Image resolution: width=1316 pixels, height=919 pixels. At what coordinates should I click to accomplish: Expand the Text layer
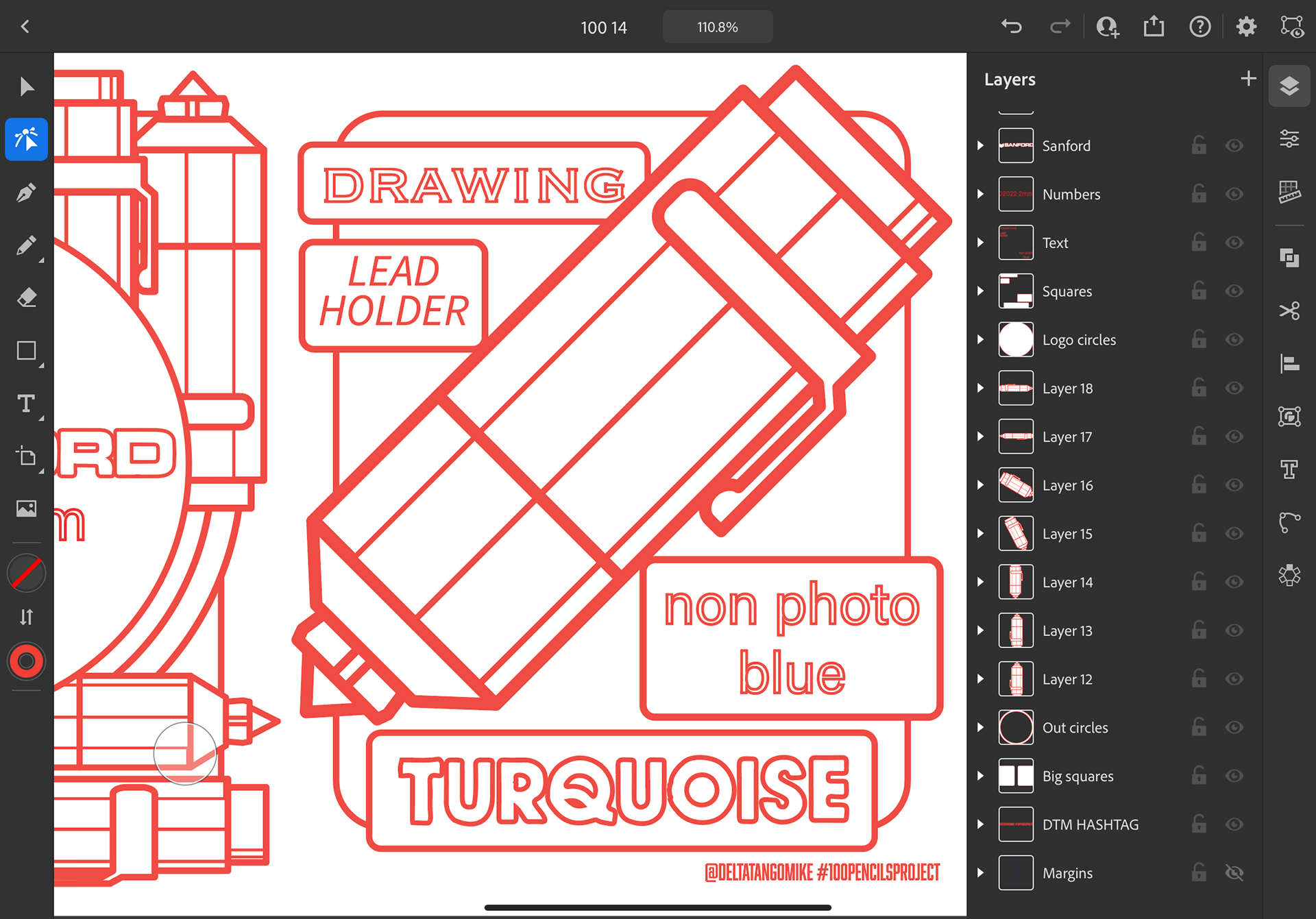pyautogui.click(x=980, y=243)
